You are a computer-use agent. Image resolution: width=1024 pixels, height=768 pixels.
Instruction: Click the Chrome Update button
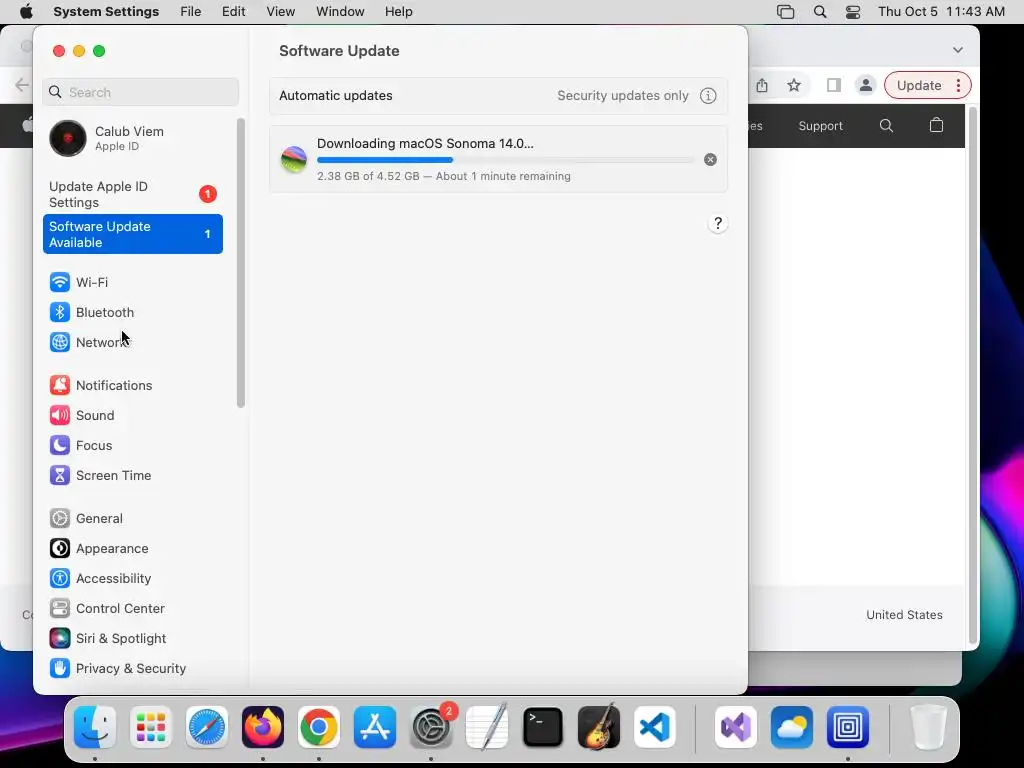click(x=919, y=86)
